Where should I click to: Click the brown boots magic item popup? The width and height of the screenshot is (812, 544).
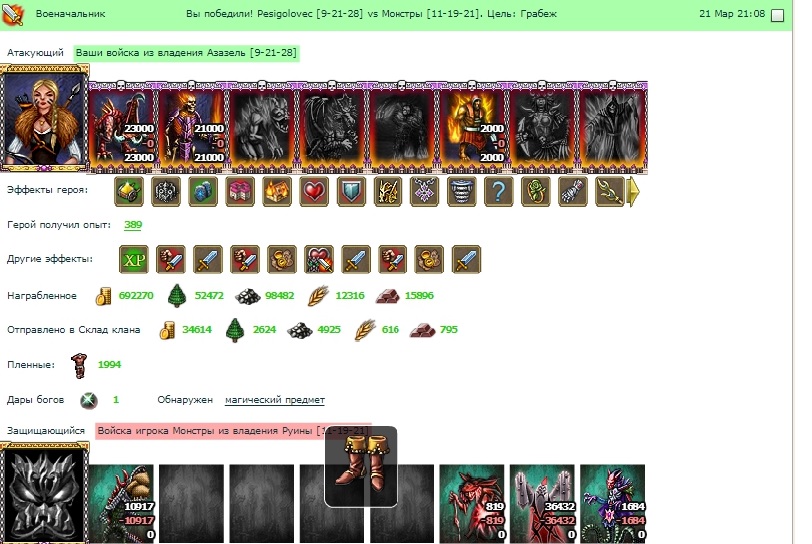pyautogui.click(x=361, y=466)
